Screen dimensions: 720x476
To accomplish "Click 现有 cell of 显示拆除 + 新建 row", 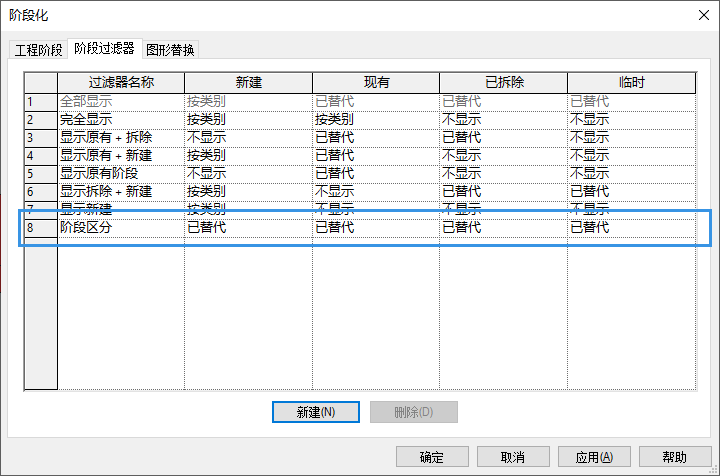I will click(376, 191).
